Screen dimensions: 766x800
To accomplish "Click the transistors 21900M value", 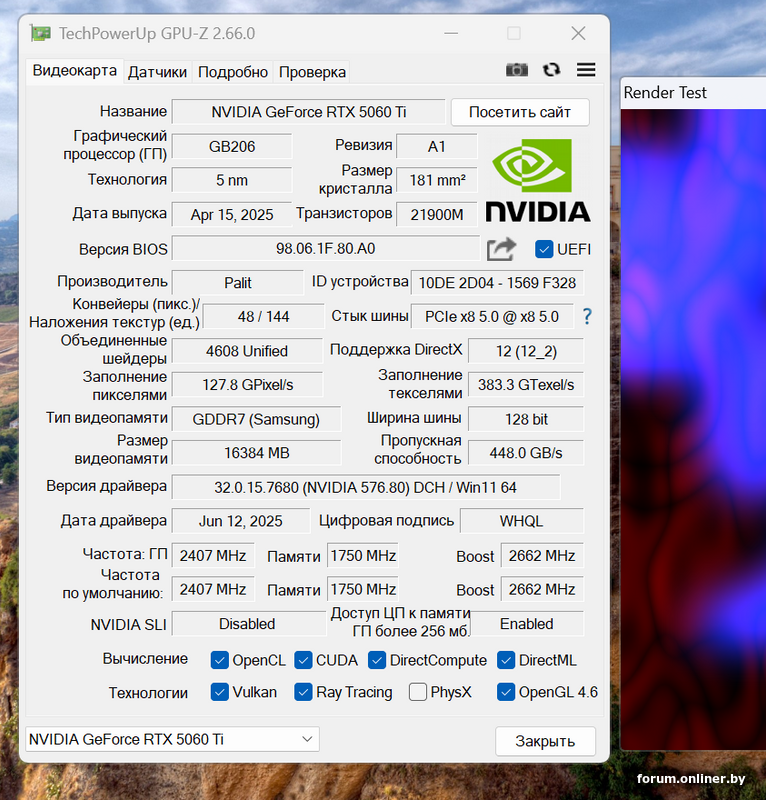I will [x=437, y=215].
